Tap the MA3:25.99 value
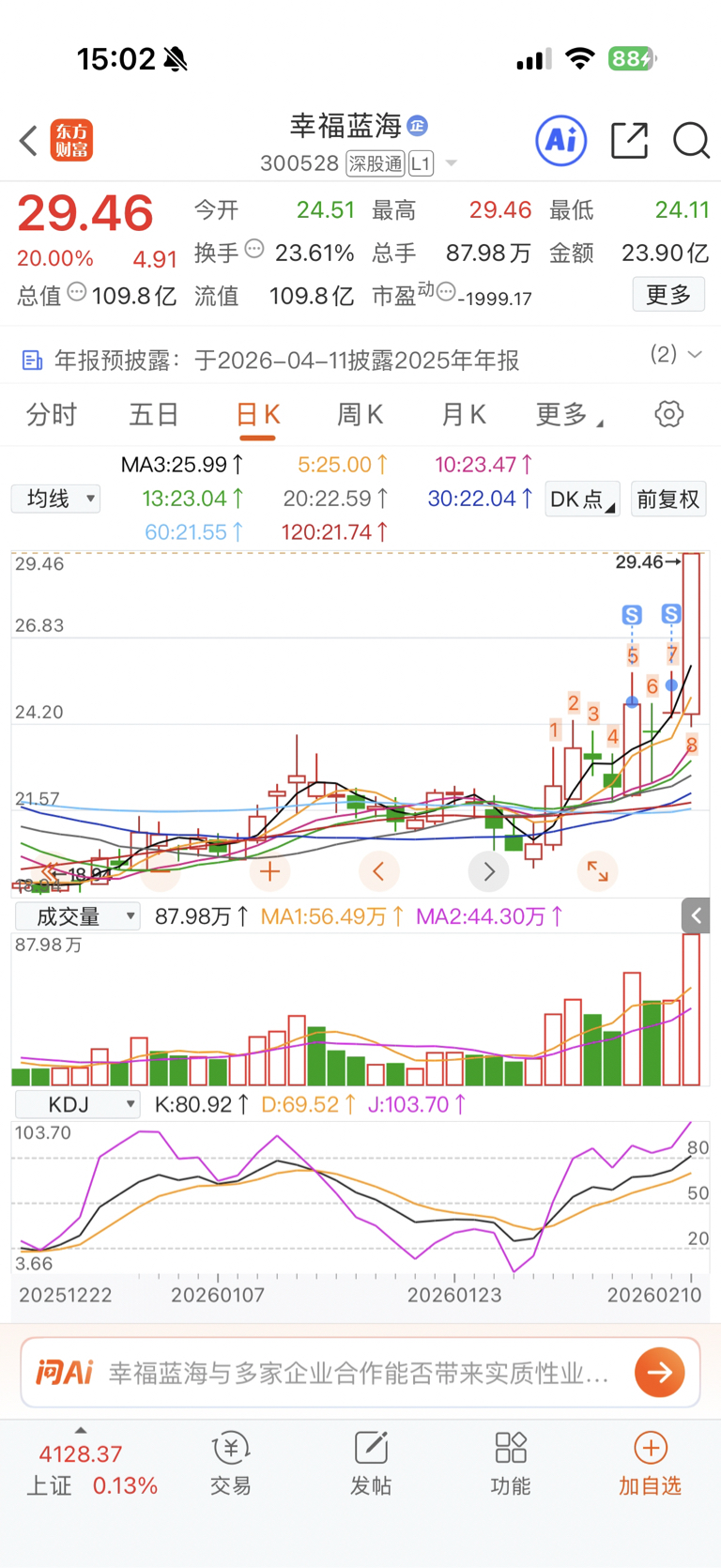 pos(182,465)
